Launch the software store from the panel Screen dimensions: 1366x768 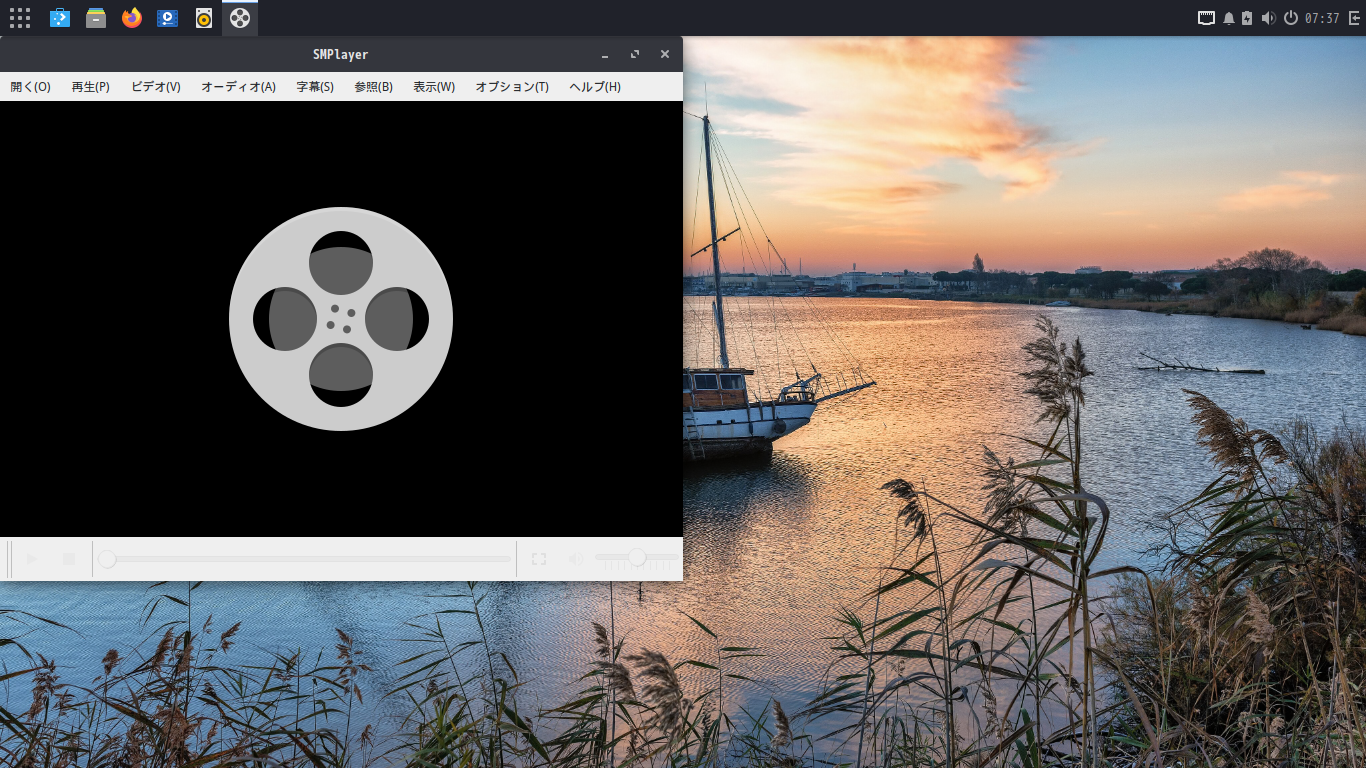pos(60,18)
